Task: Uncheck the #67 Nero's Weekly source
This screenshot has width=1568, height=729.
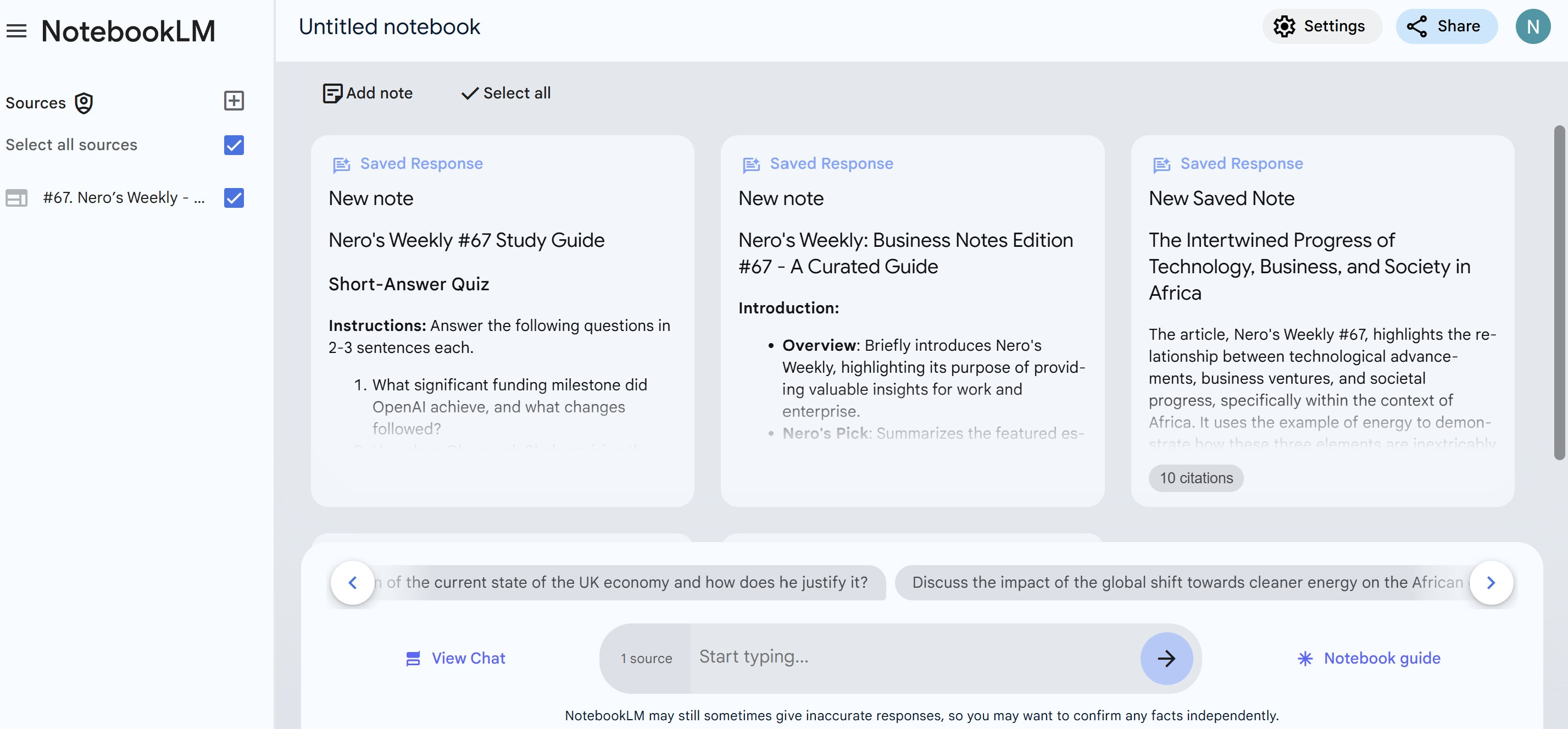Action: pos(233,198)
